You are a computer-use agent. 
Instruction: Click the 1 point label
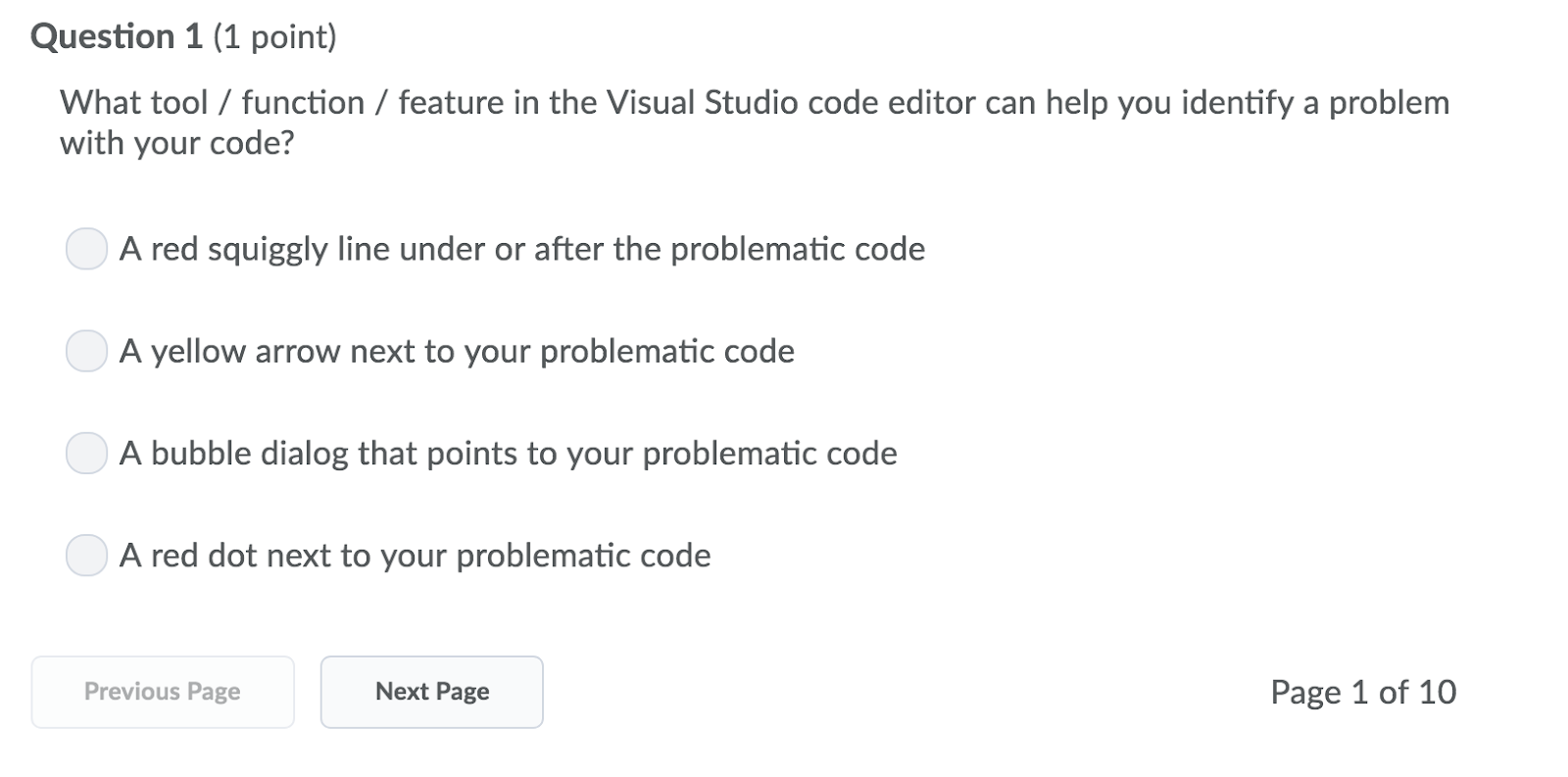tap(274, 36)
